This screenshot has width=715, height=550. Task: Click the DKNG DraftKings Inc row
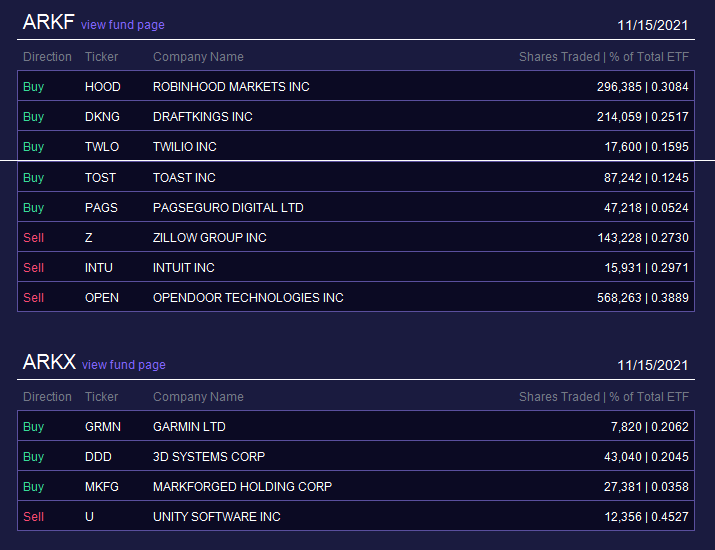coord(356,116)
